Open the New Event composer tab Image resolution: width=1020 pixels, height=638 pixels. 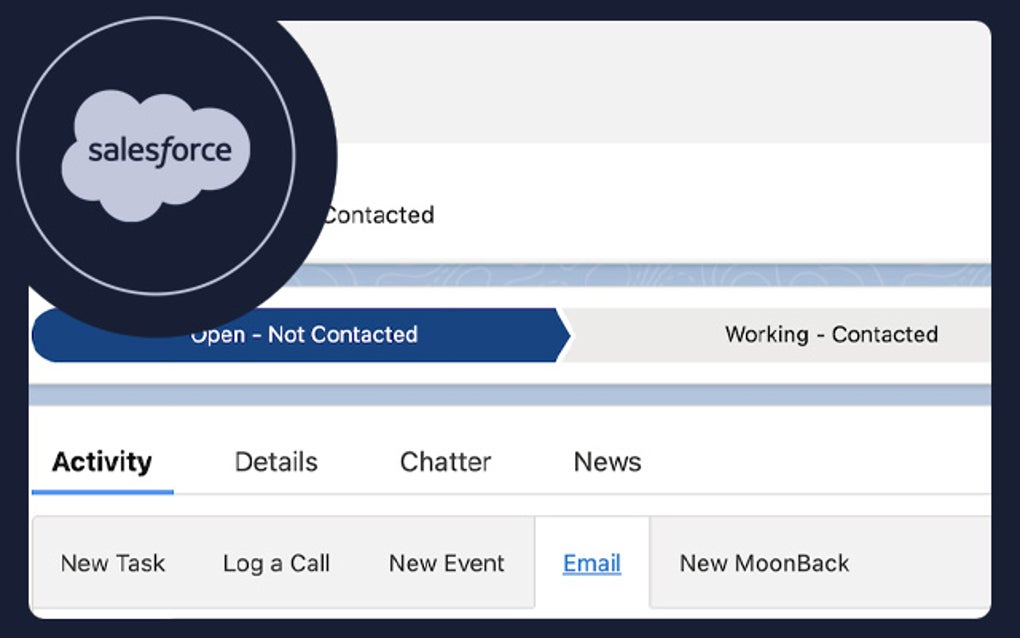[x=446, y=563]
